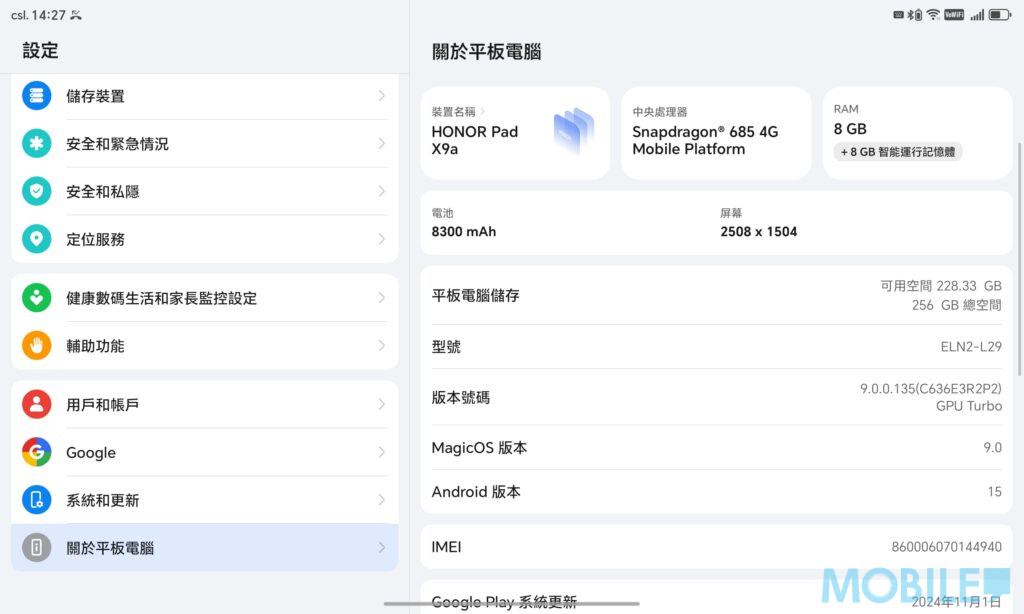Viewport: 1024px width, 614px height.
Task: Tap the Safety and Emergency asterisk icon
Action: point(37,144)
